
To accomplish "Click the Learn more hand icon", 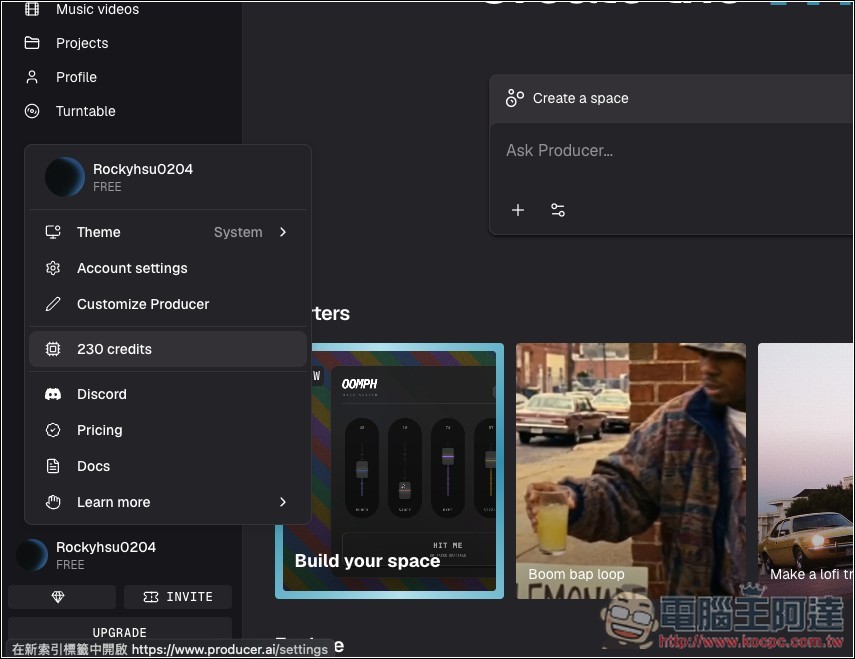I will (53, 502).
